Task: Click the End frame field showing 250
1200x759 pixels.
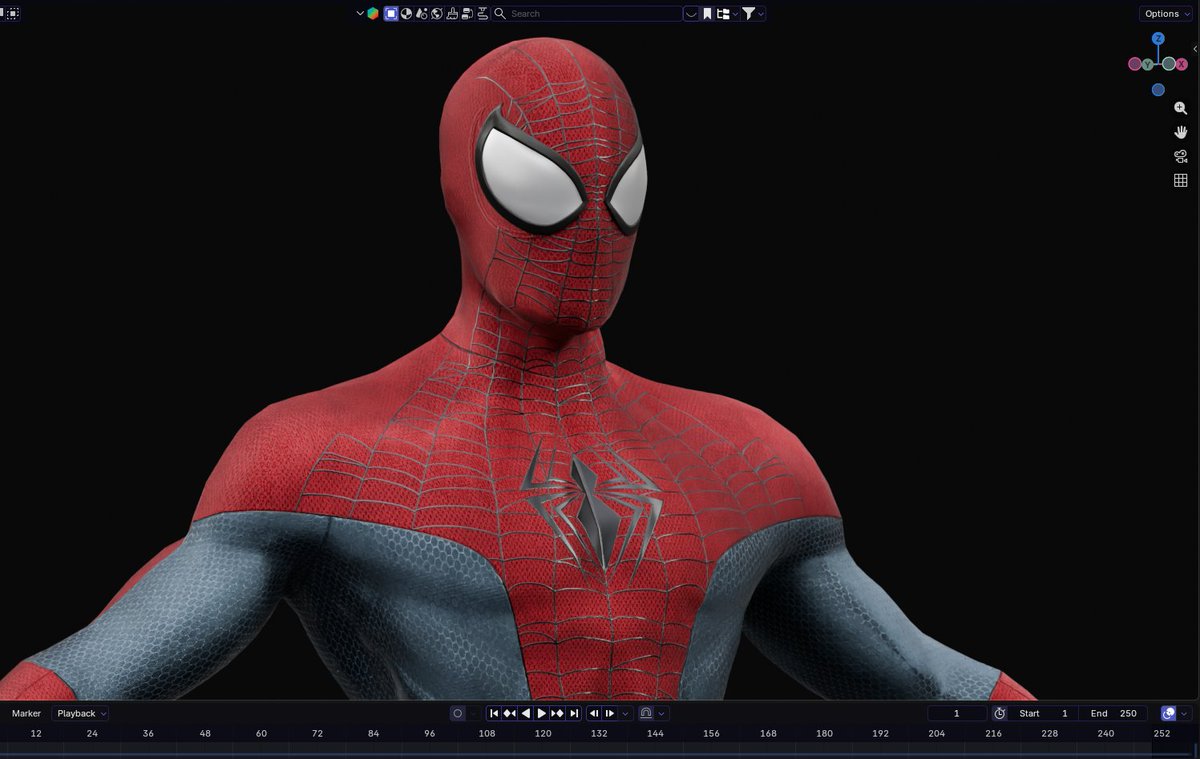Action: click(1113, 713)
